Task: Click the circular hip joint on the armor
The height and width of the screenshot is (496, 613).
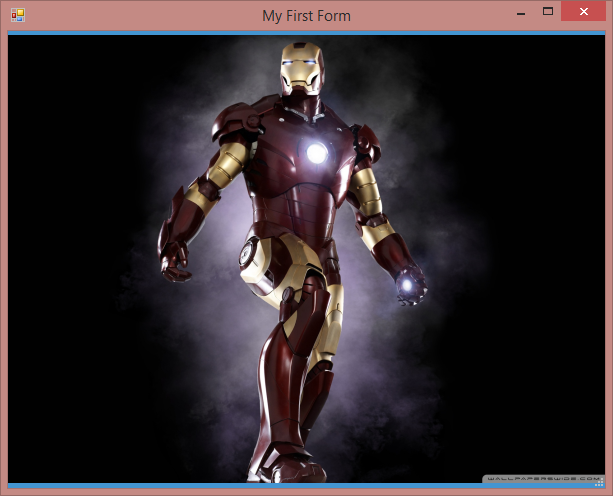Action: pyautogui.click(x=251, y=255)
